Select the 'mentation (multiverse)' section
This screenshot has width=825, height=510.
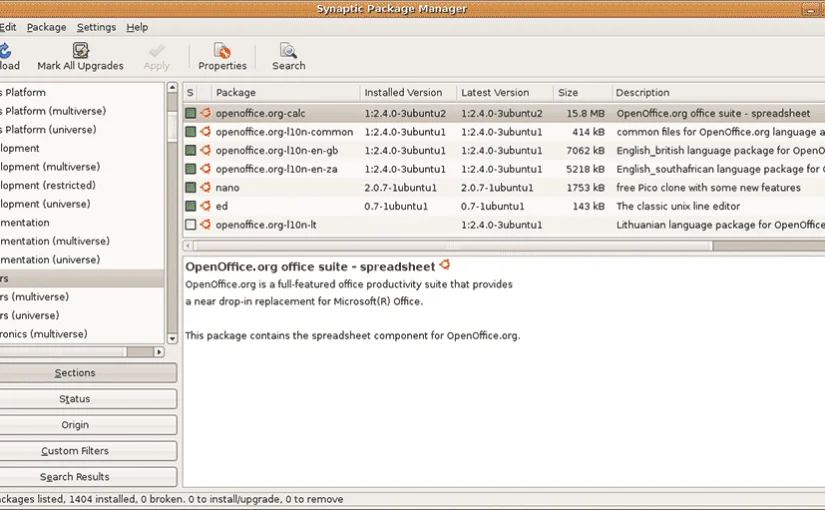(x=55, y=241)
